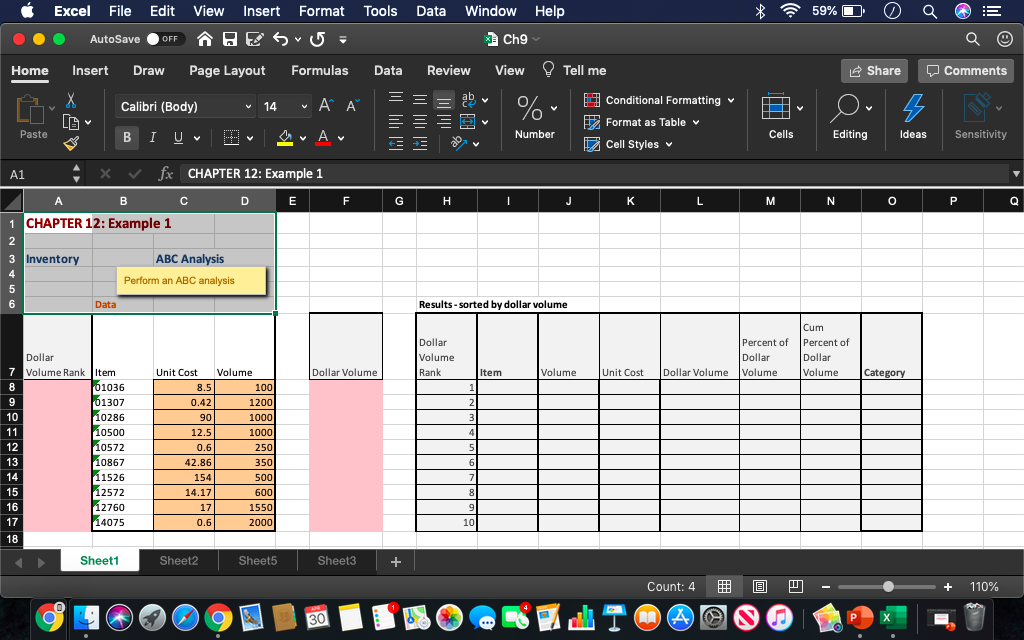
Task: Click the Cells grid icon
Action: click(x=775, y=105)
